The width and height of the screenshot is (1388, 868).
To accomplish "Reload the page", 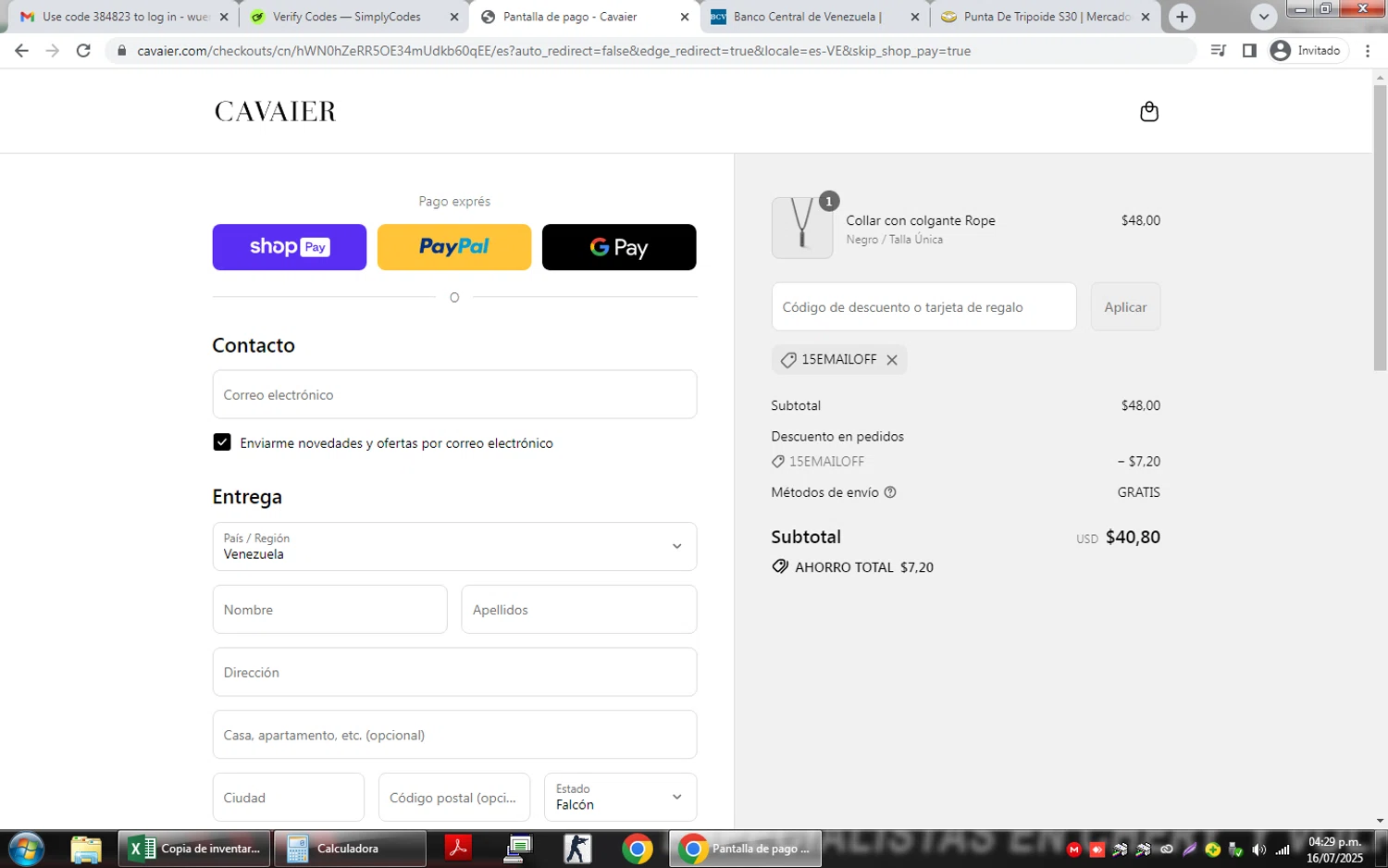I will point(83,51).
